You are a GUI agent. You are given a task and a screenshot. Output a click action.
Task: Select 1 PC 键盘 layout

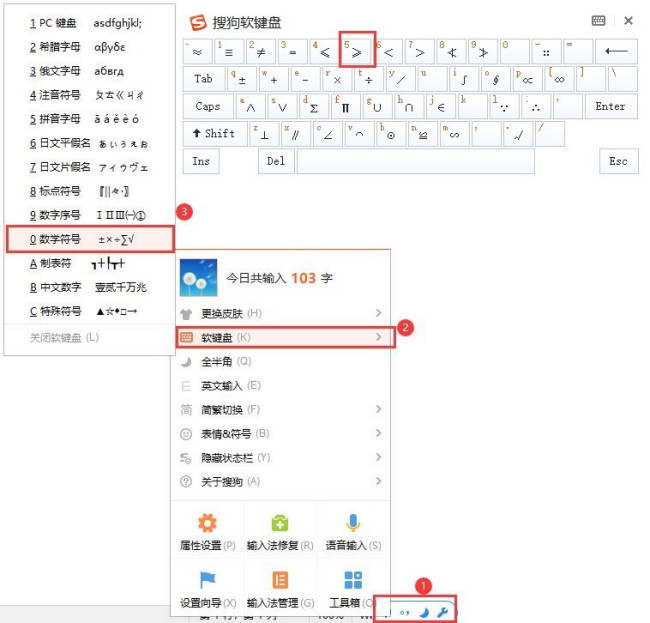(90, 23)
